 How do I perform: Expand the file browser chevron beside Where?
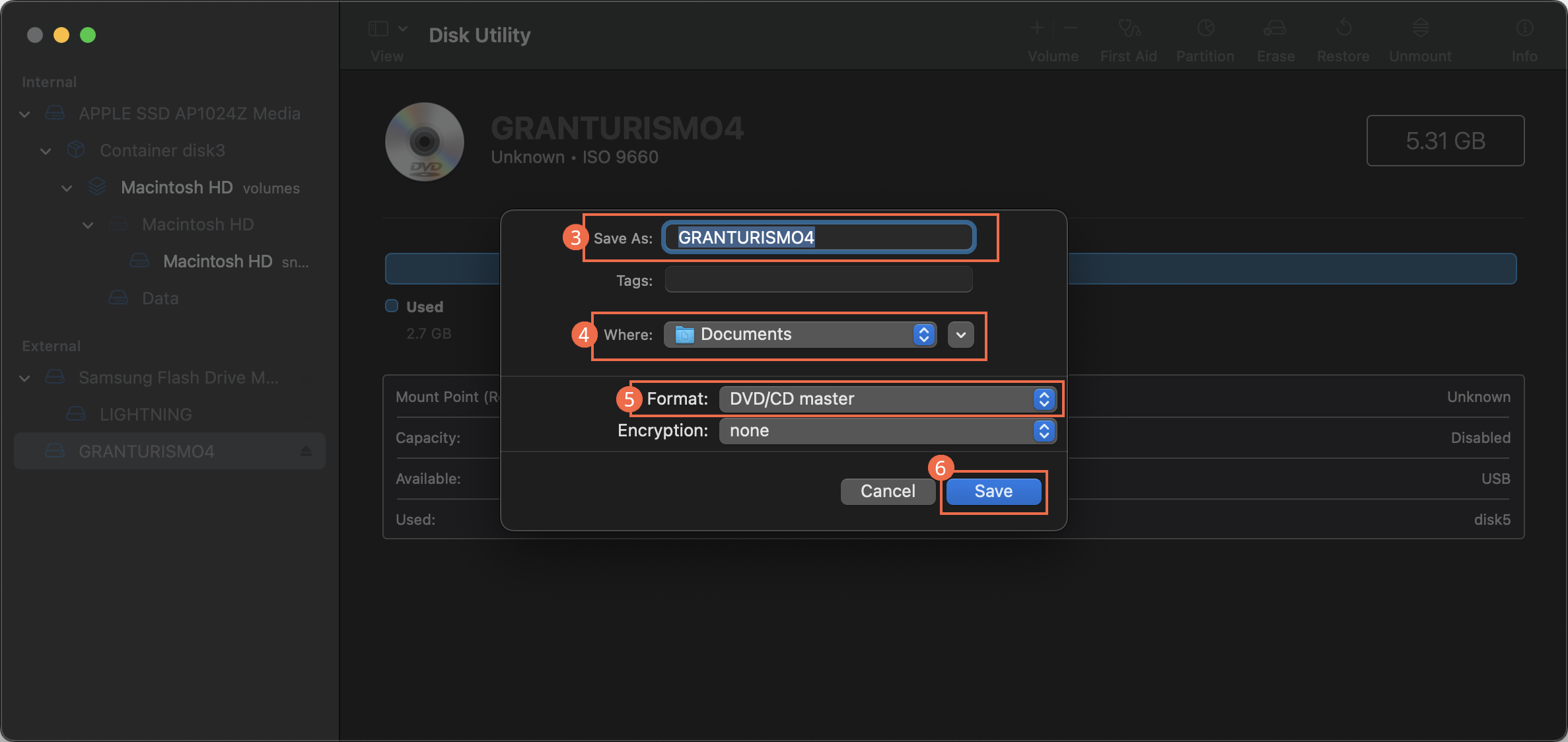coord(961,335)
